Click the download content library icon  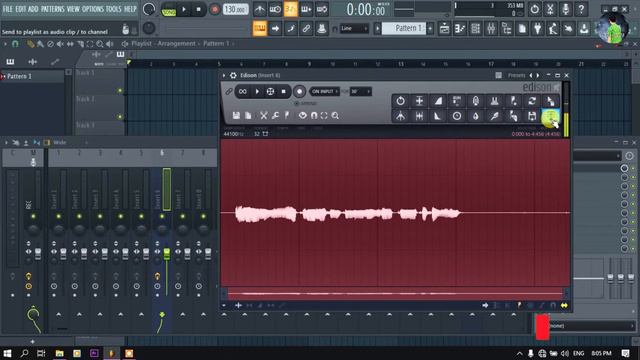click(x=584, y=28)
